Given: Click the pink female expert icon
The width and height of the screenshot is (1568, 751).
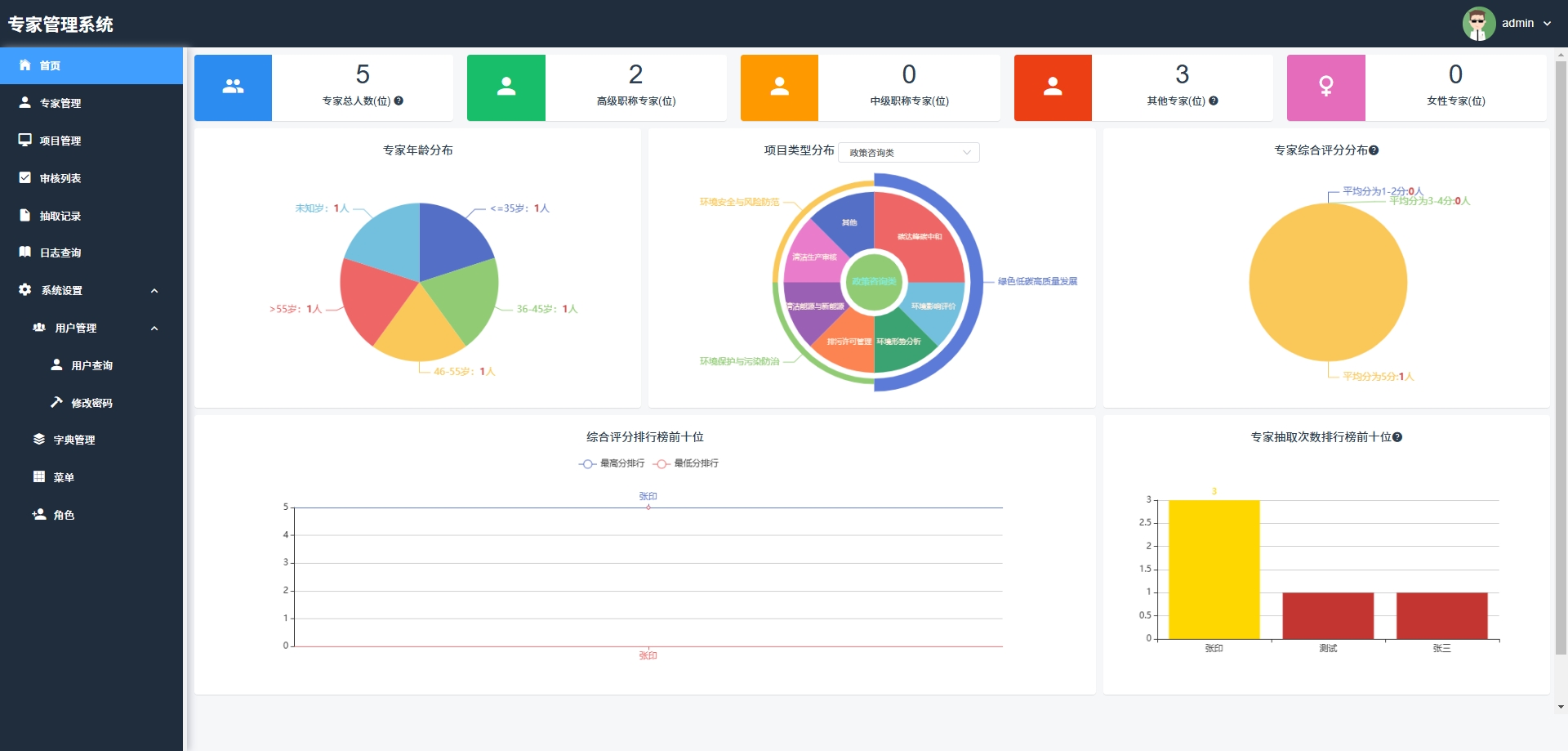Looking at the screenshot, I should point(1325,87).
